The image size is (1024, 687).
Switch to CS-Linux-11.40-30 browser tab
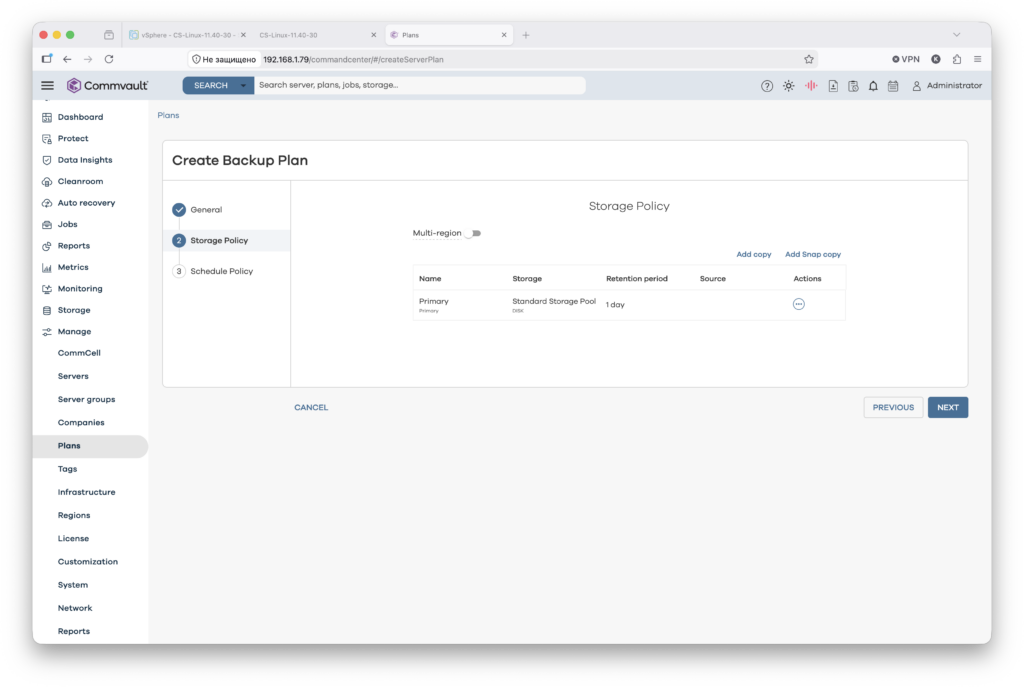(x=317, y=35)
